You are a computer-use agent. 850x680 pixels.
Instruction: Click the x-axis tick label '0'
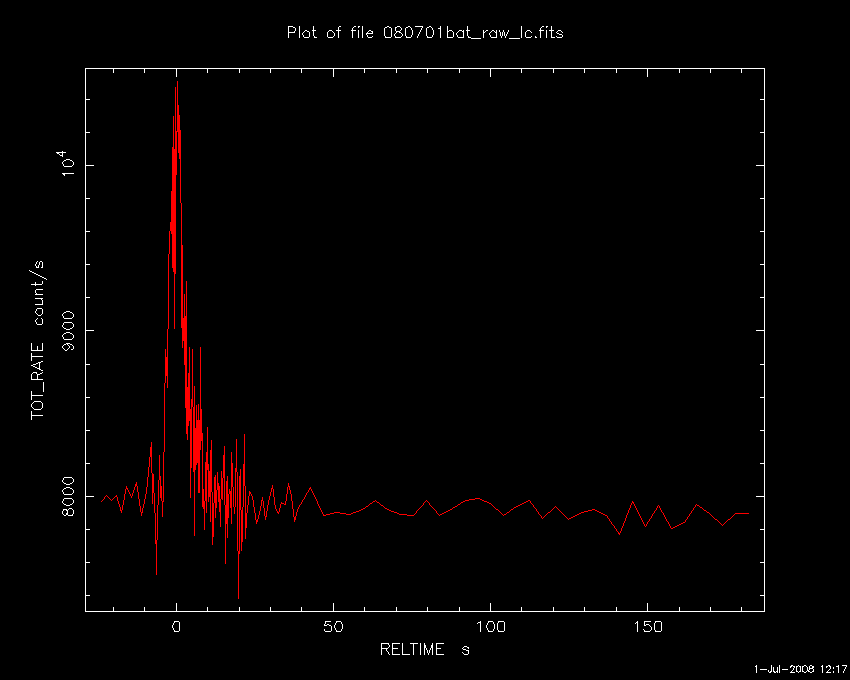(176, 627)
